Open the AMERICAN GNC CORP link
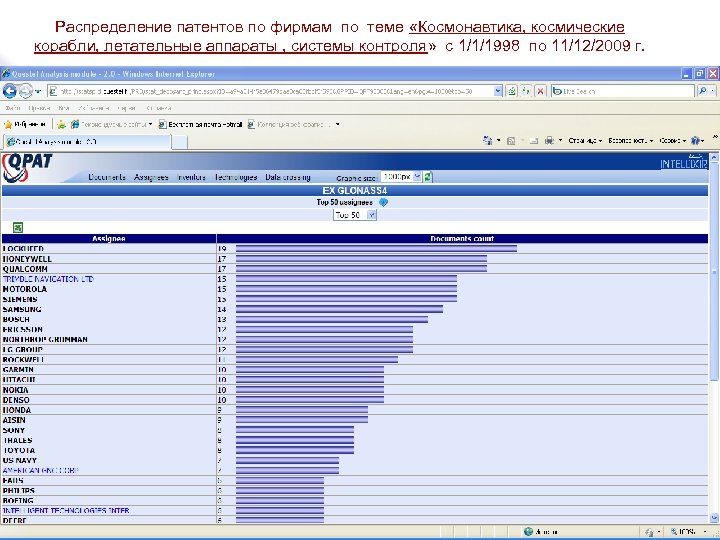 click(40, 471)
